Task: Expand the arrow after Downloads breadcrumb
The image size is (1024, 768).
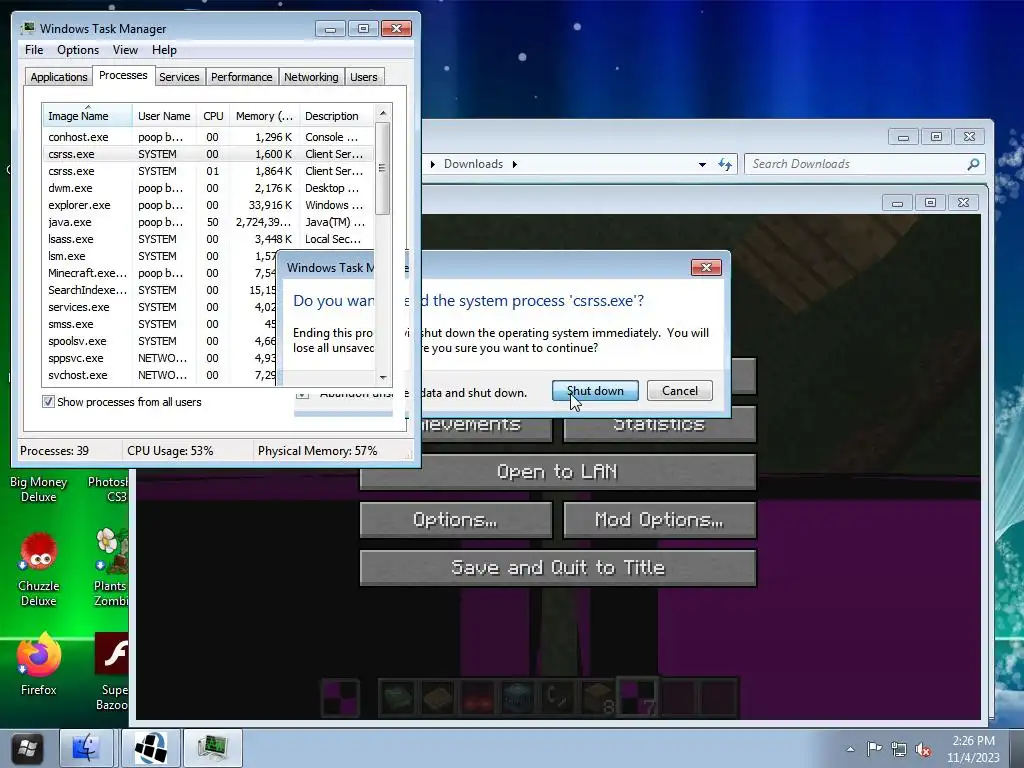Action: [515, 164]
